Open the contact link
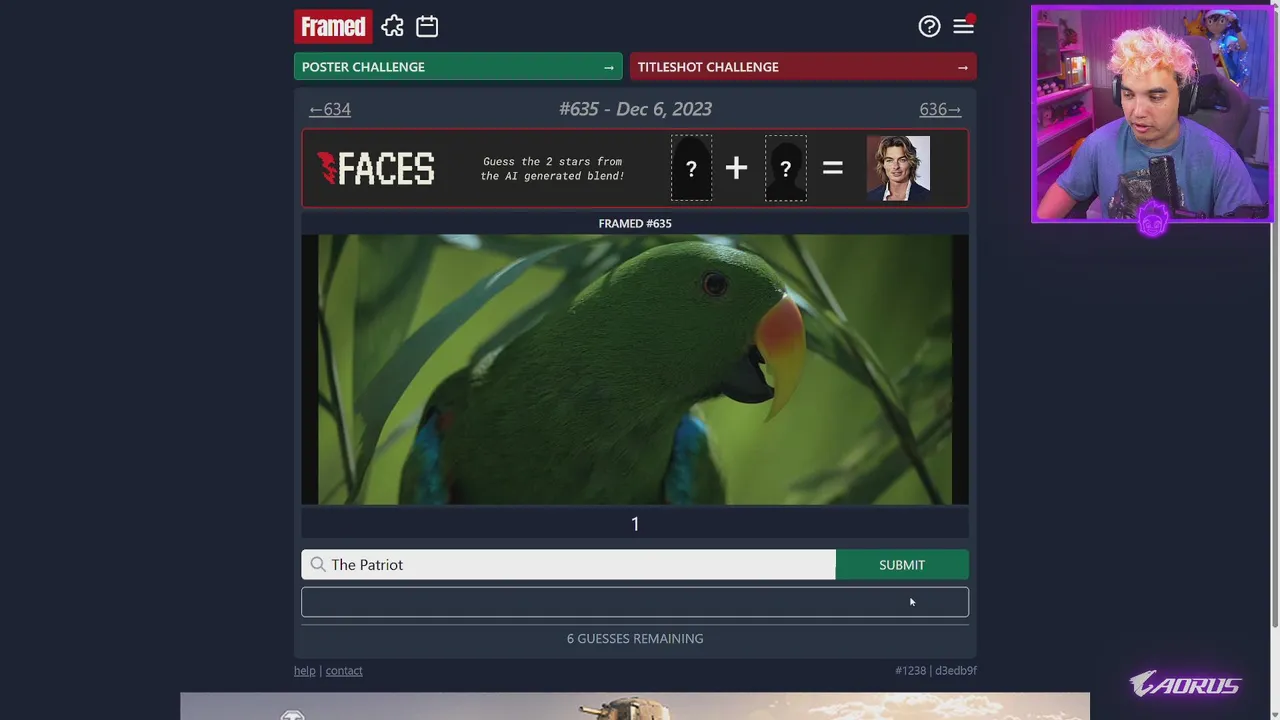 [344, 671]
